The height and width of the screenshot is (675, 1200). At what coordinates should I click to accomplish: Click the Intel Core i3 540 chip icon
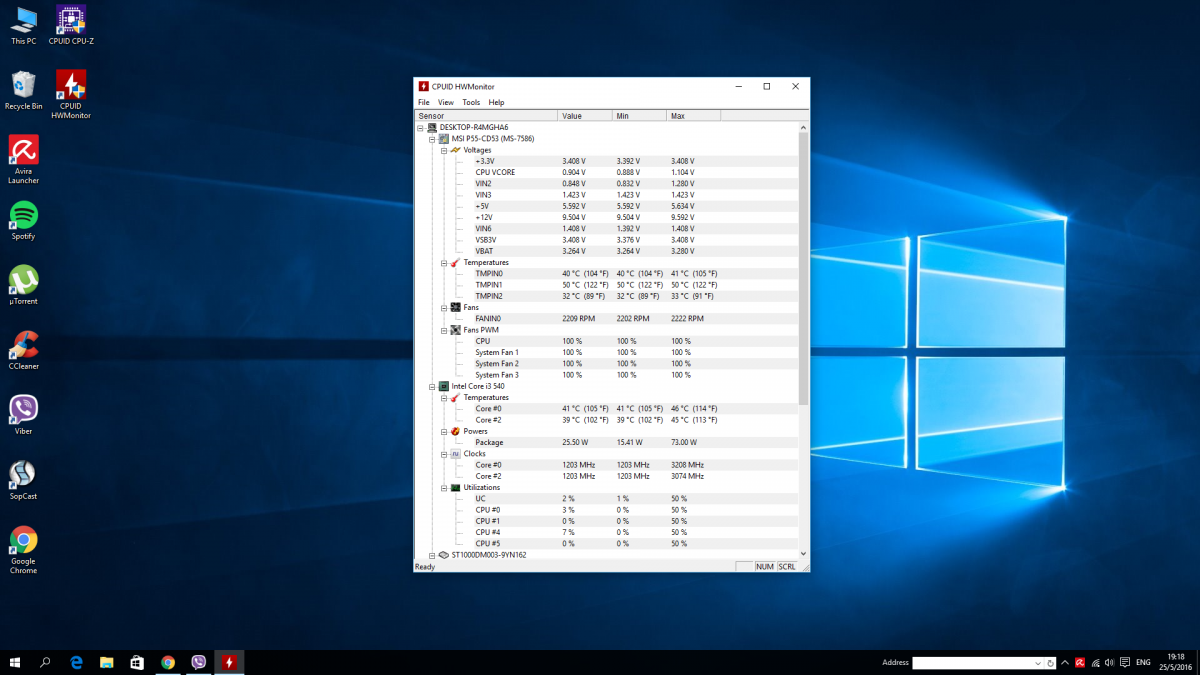click(x=443, y=386)
